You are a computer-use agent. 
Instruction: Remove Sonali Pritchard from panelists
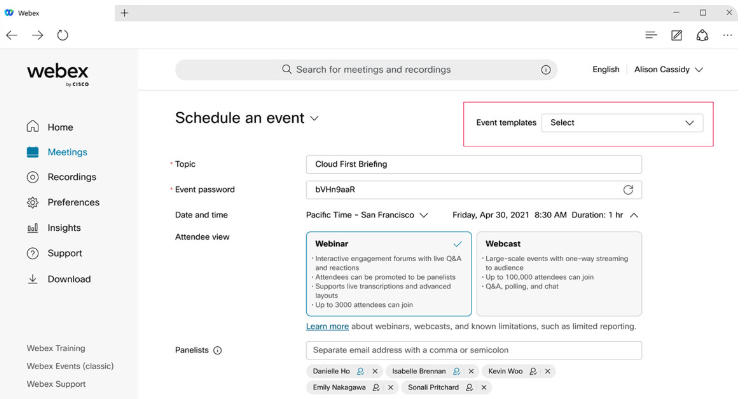click(x=484, y=388)
